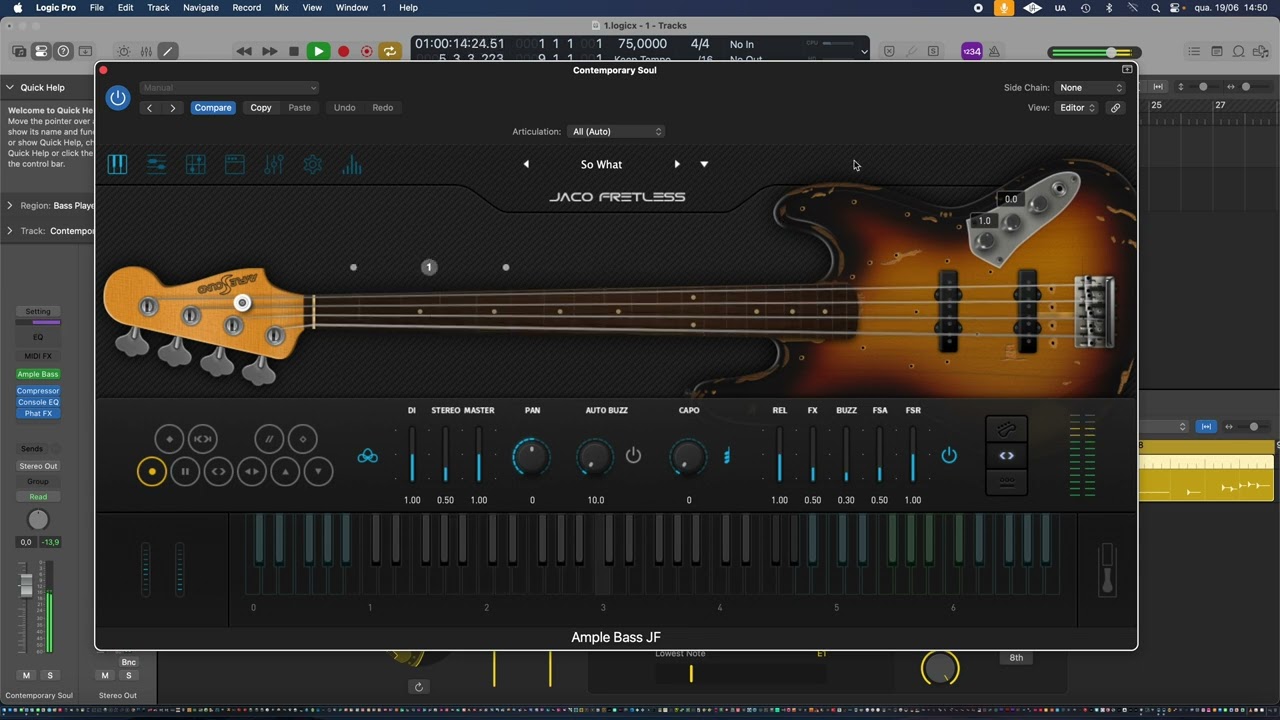
Task: Open the Mix menu
Action: [281, 8]
